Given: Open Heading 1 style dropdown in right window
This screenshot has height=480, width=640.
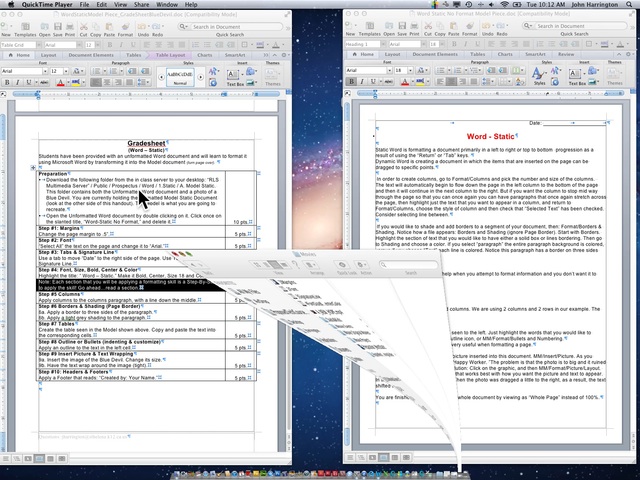Looking at the screenshot, I should (383, 44).
